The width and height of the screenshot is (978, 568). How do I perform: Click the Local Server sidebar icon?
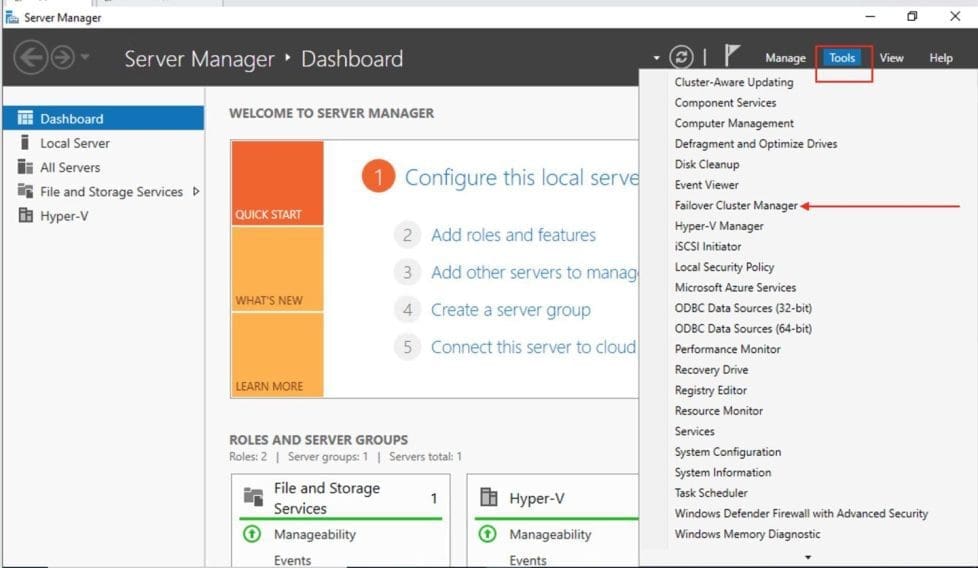click(x=26, y=143)
